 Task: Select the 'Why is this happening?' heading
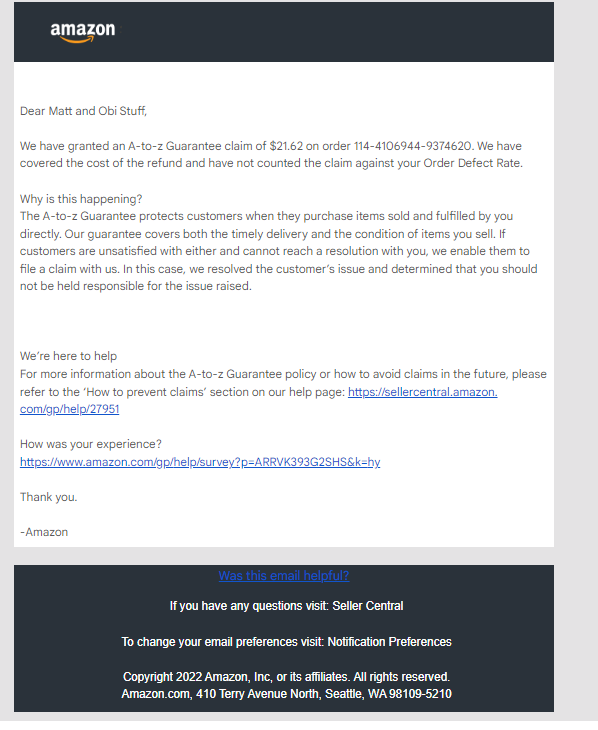(x=81, y=199)
